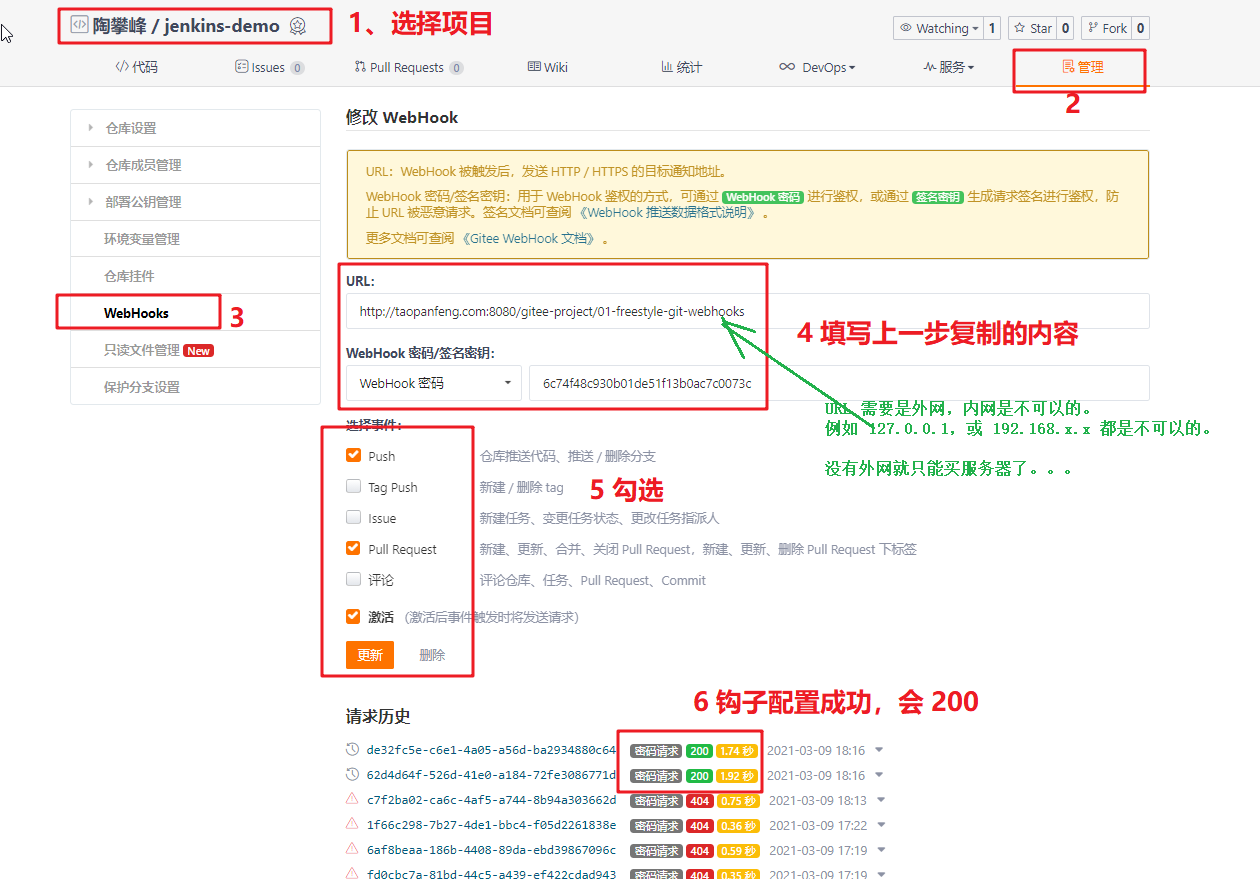The width and height of the screenshot is (1260, 879).
Task: Enable the Tag Push event checkbox
Action: tap(353, 486)
